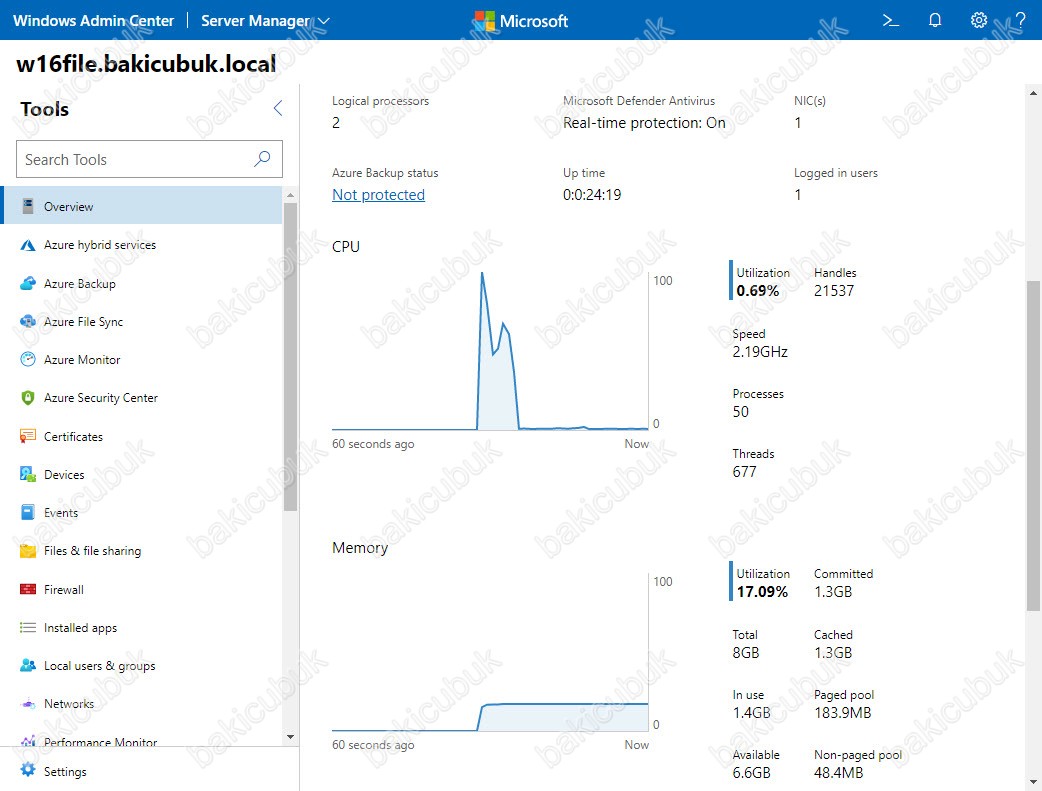Screen dimensions: 1042x791
Task: Open Installed apps
Action: (x=142, y=627)
